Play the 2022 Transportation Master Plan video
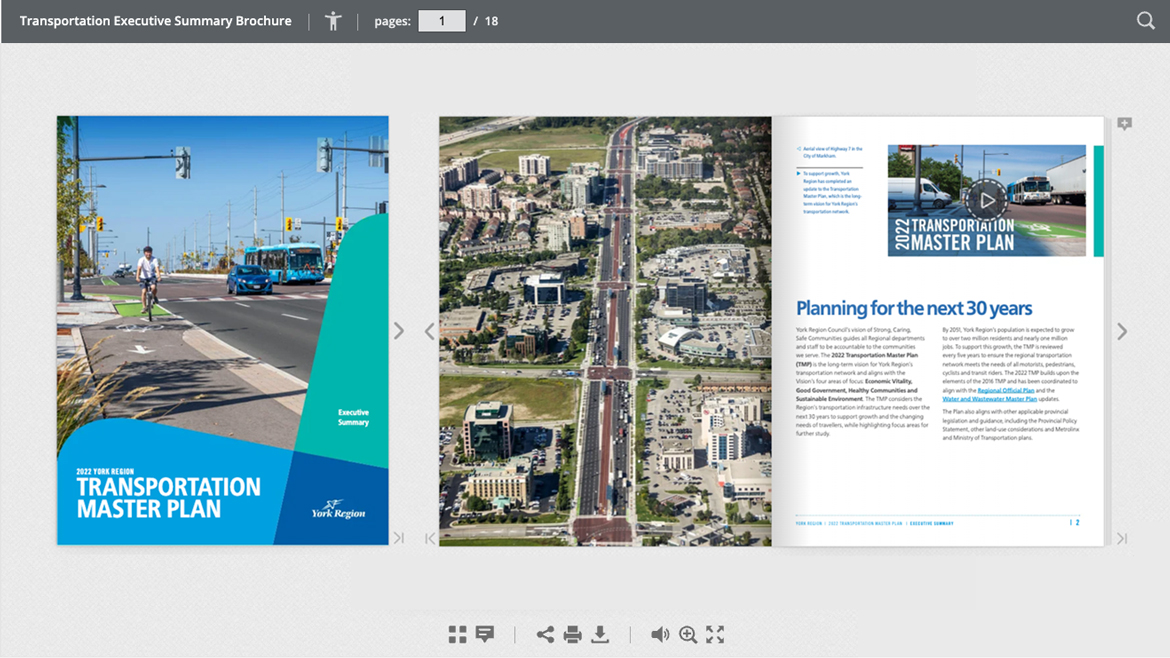 [x=986, y=200]
